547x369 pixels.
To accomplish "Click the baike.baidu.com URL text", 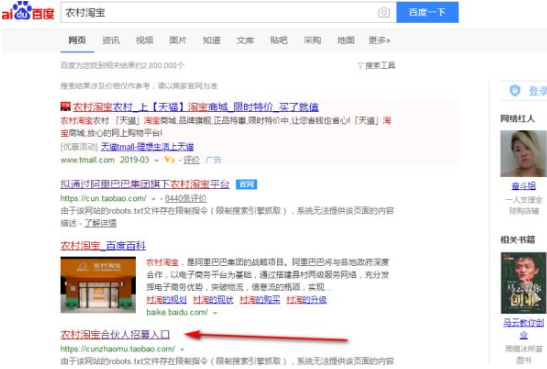I will point(177,312).
